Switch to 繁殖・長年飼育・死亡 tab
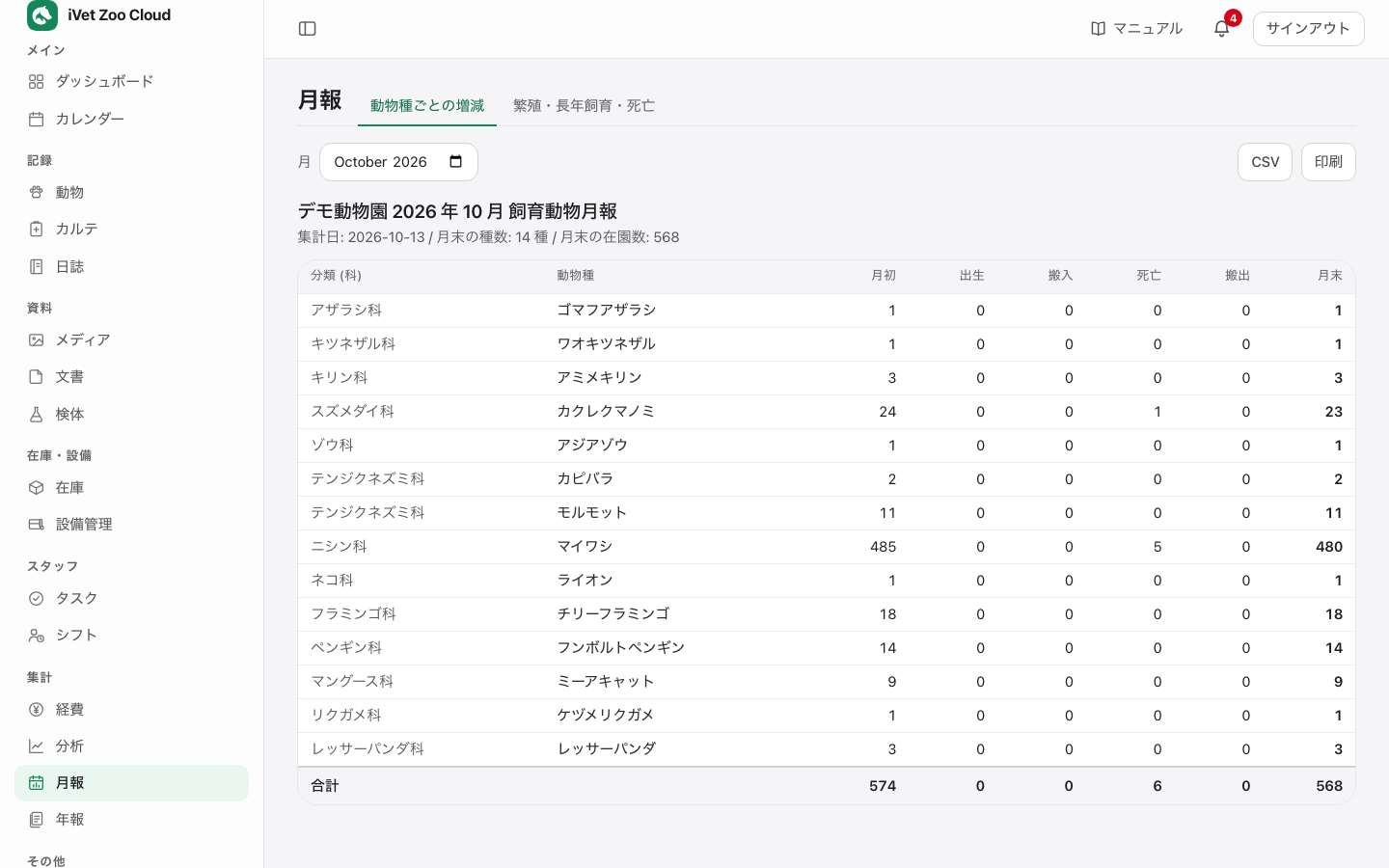Image resolution: width=1389 pixels, height=868 pixels. (x=584, y=105)
